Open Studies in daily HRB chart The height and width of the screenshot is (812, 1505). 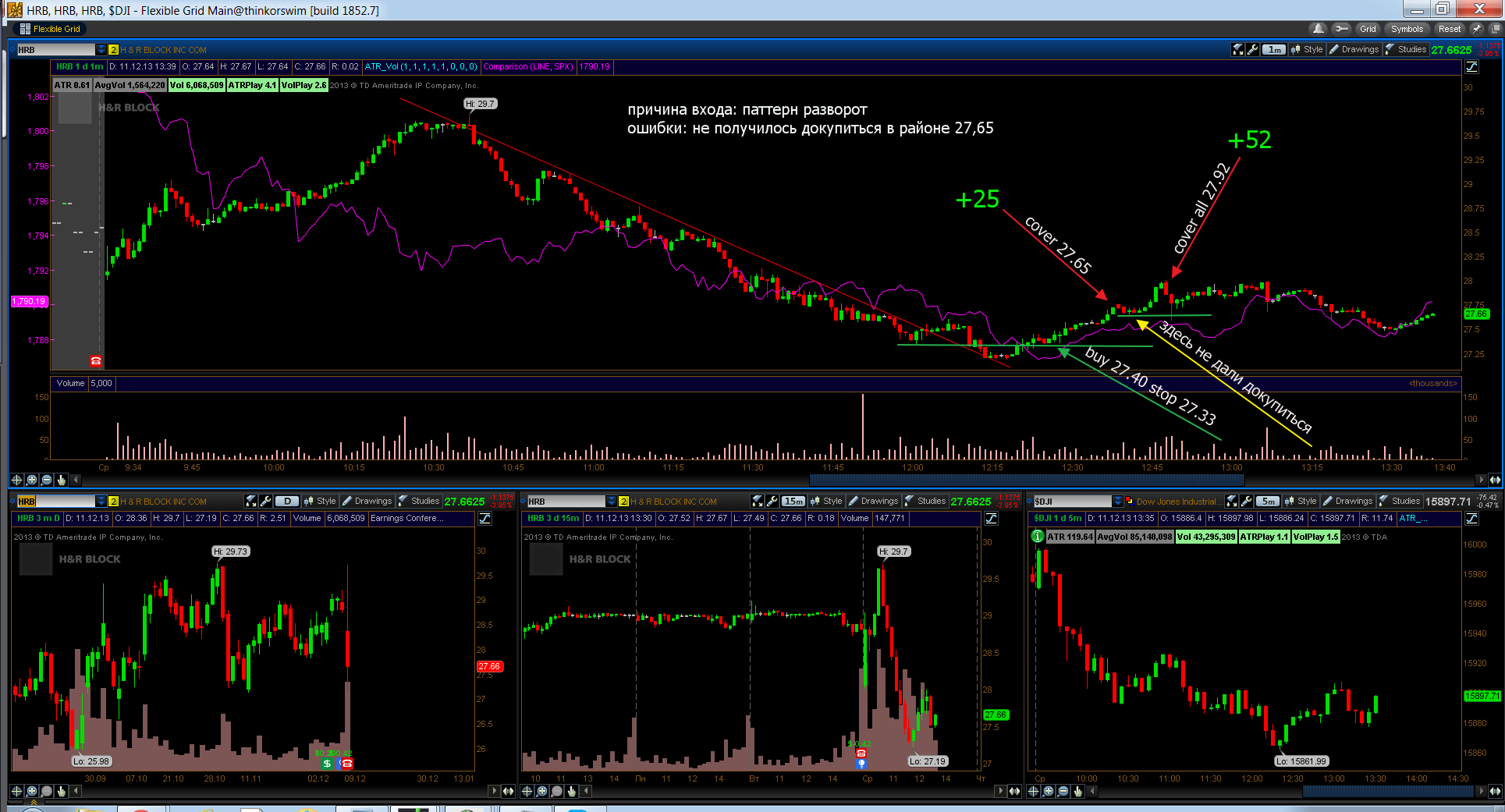(418, 501)
